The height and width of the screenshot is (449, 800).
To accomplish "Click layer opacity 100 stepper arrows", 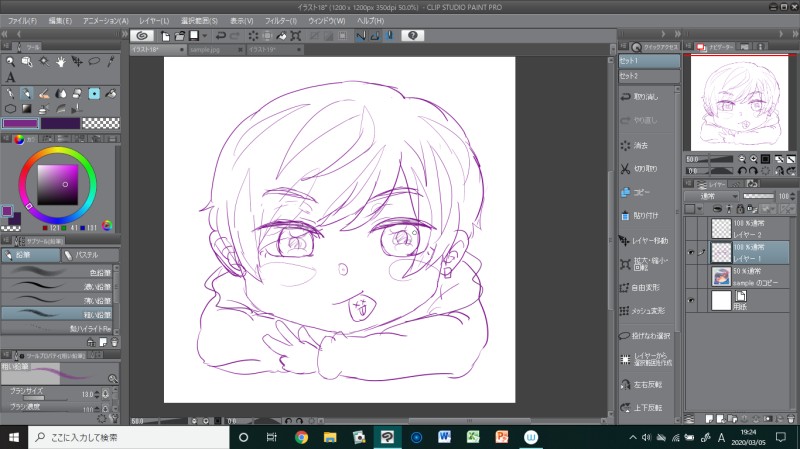I will pos(792,196).
